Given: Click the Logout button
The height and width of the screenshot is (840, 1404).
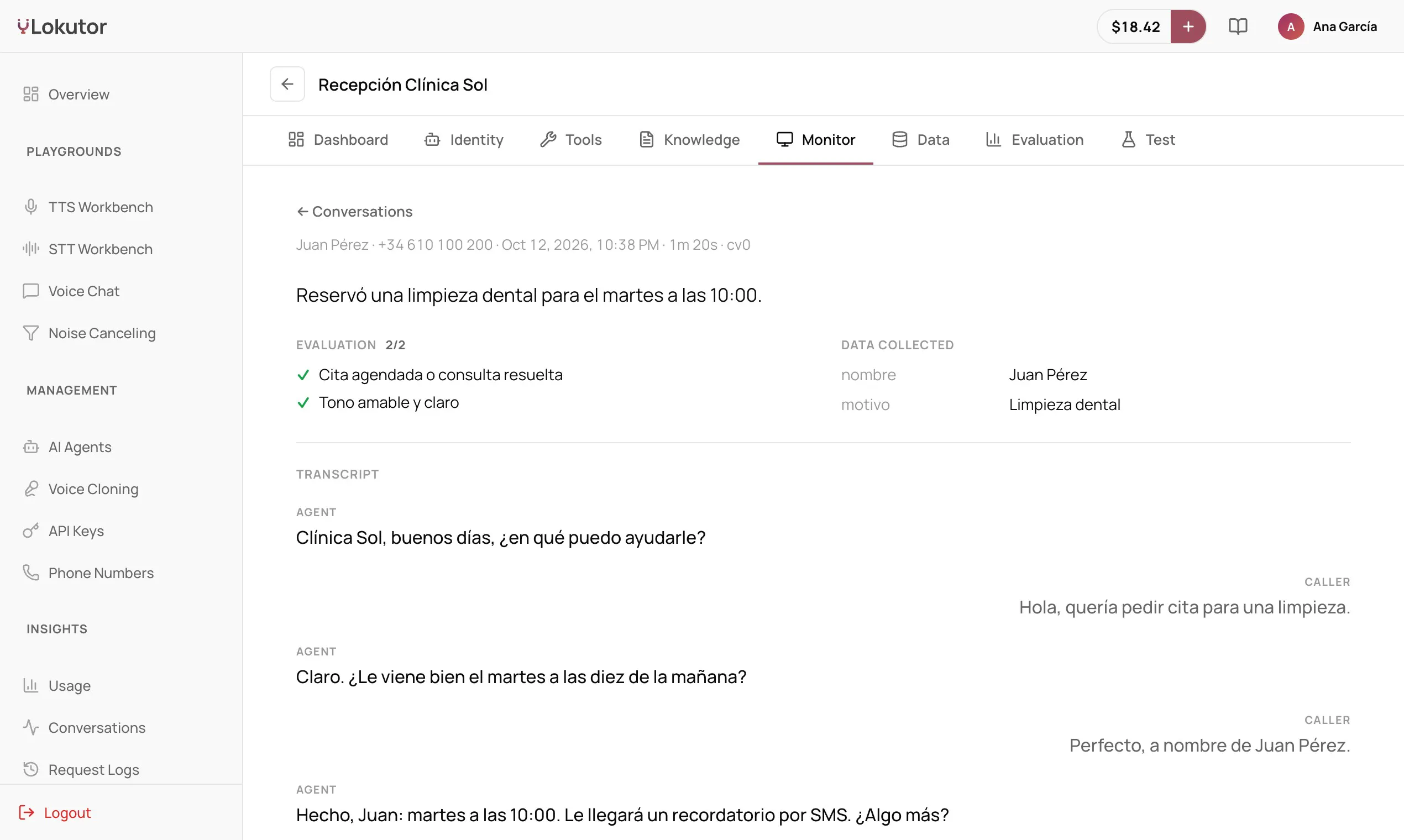Looking at the screenshot, I should [55, 813].
